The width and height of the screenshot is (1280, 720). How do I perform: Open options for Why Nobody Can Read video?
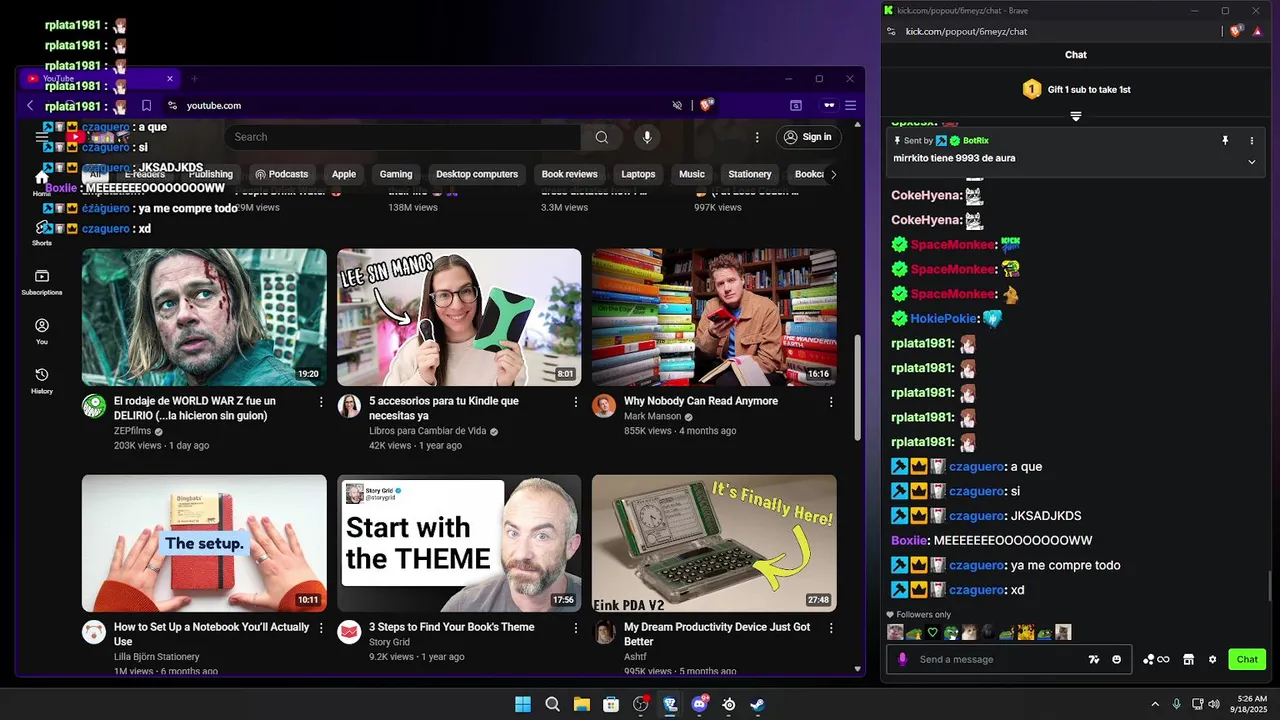(x=830, y=401)
